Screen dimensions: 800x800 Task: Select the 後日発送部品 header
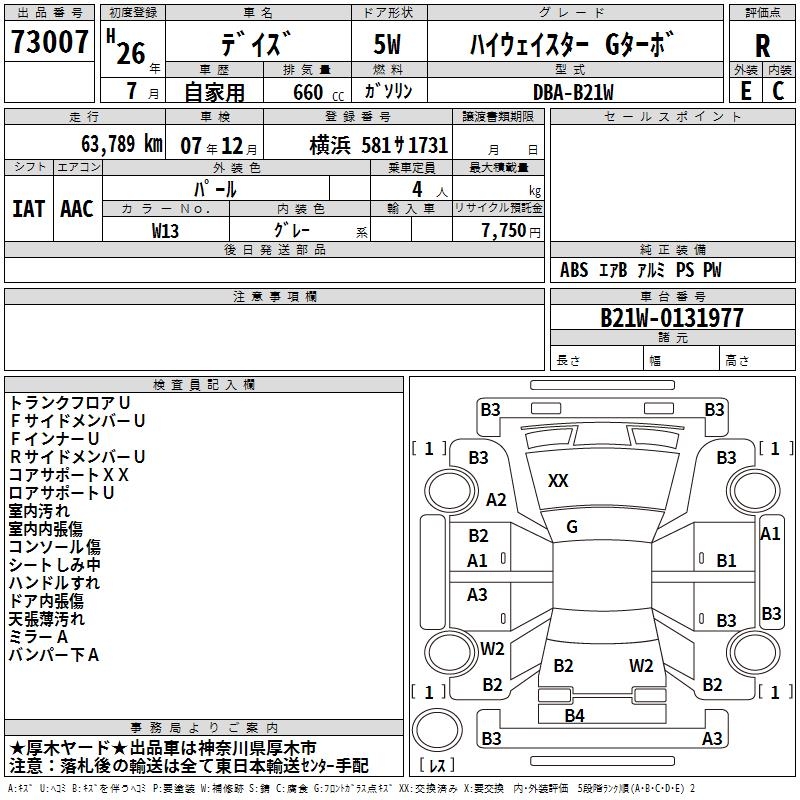point(274,249)
